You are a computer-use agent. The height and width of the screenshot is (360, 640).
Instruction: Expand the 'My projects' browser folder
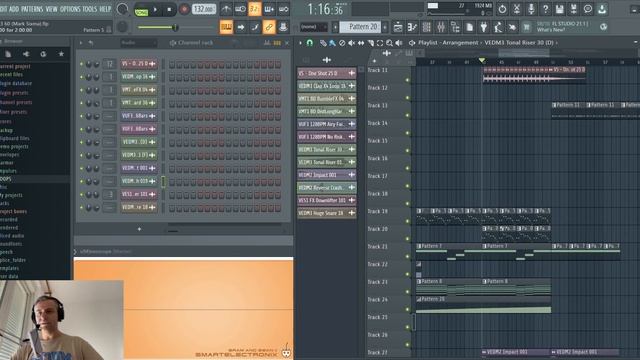[11, 195]
